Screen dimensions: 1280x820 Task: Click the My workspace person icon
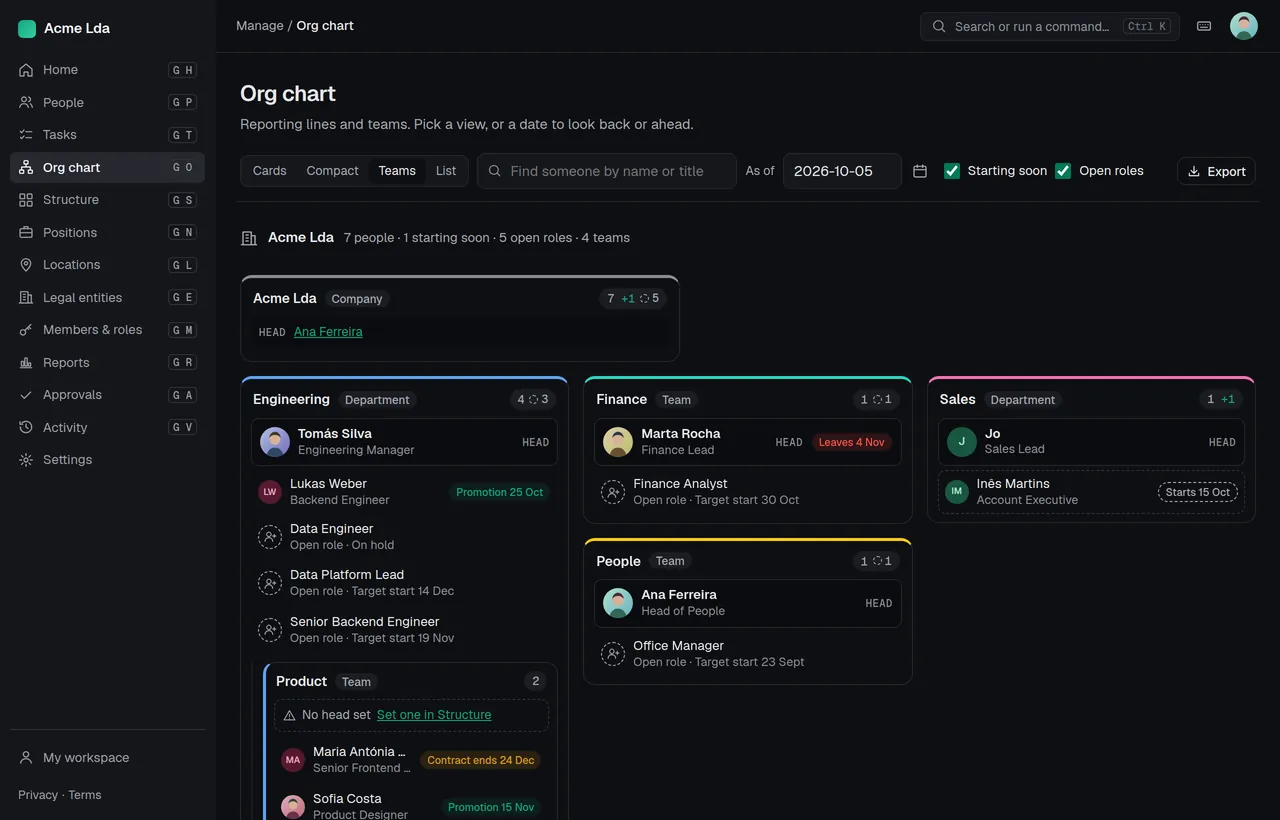click(x=26, y=758)
